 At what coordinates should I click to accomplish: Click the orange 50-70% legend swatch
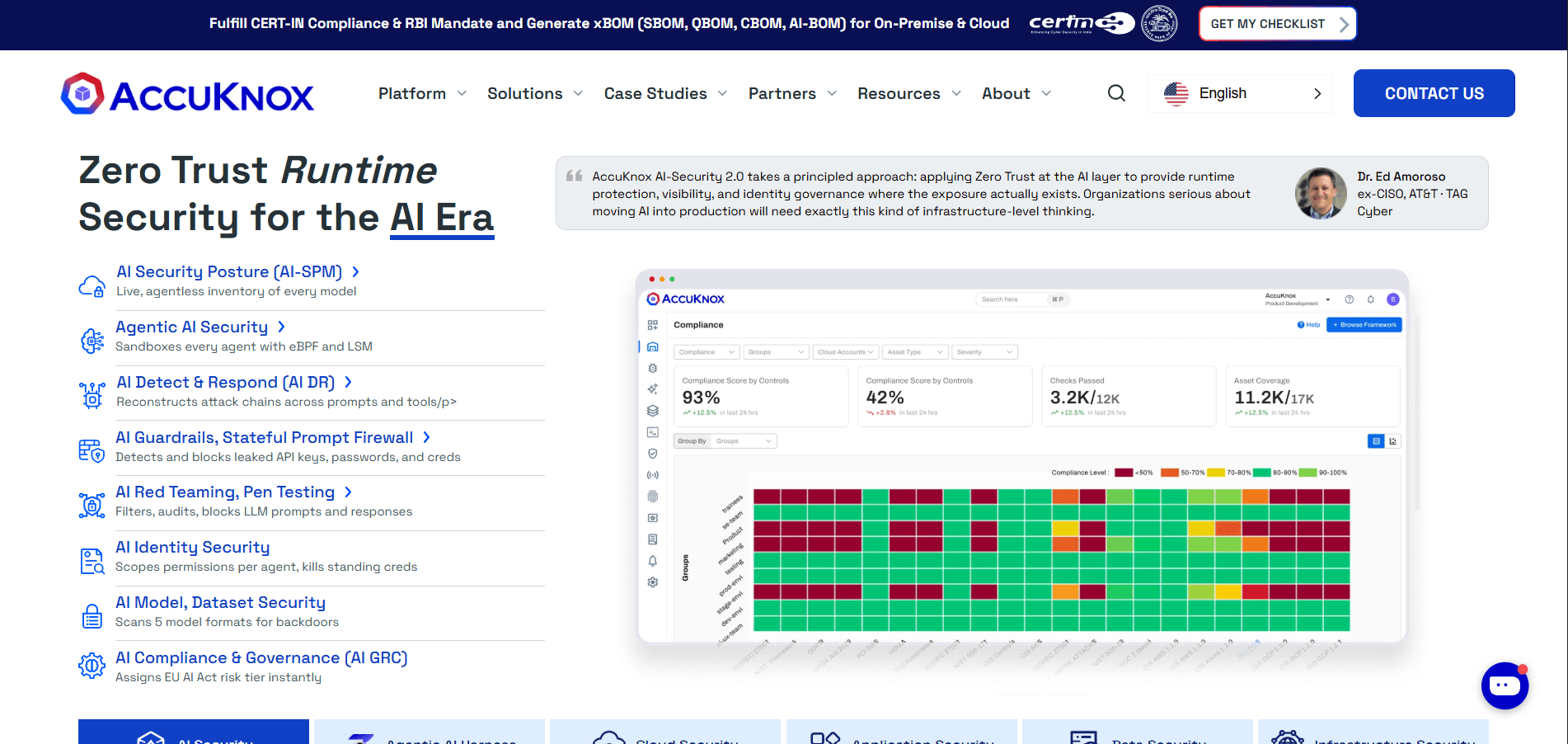tap(1170, 473)
